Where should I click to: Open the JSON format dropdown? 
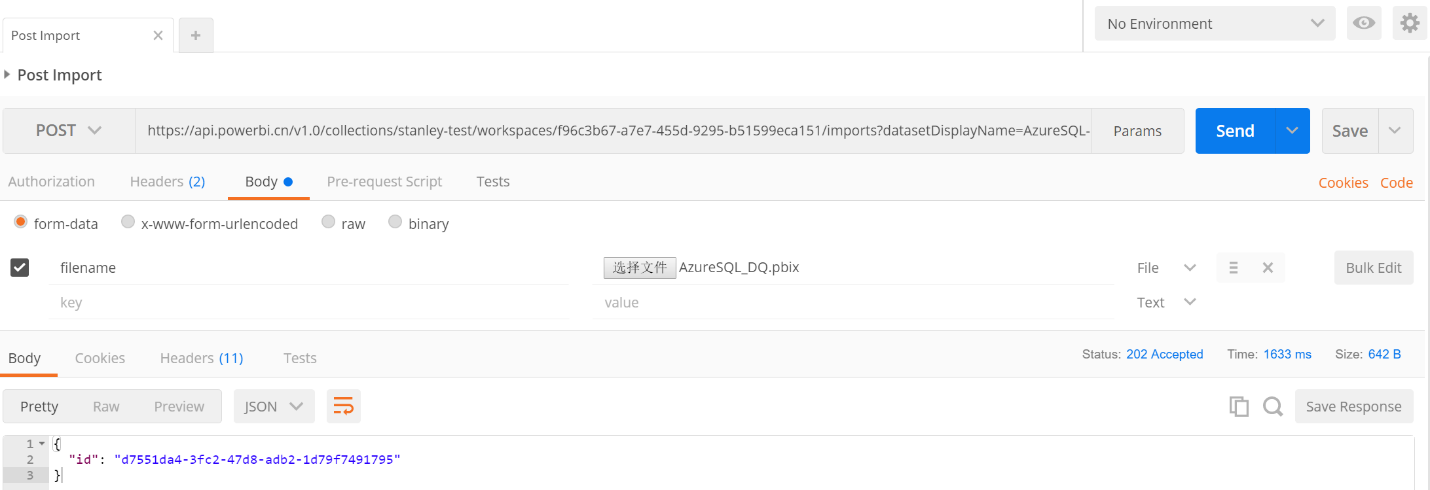[x=274, y=406]
